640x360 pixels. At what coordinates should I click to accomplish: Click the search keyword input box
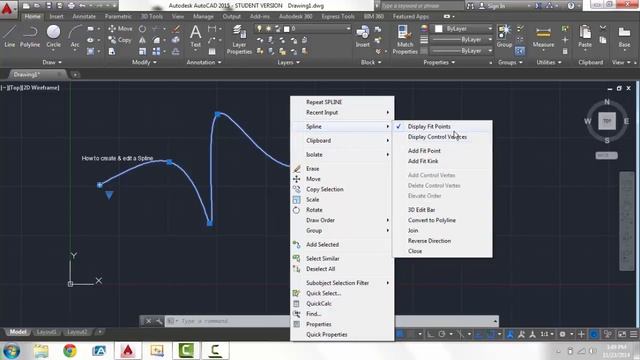coord(421,6)
